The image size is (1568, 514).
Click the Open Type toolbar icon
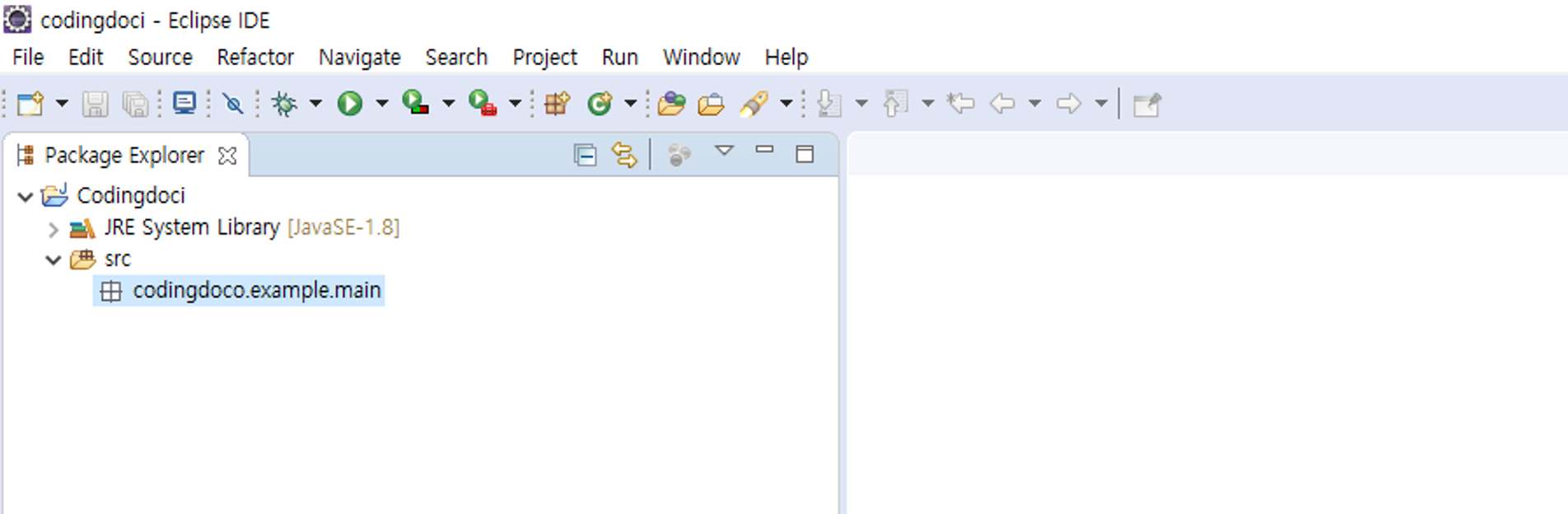[672, 104]
